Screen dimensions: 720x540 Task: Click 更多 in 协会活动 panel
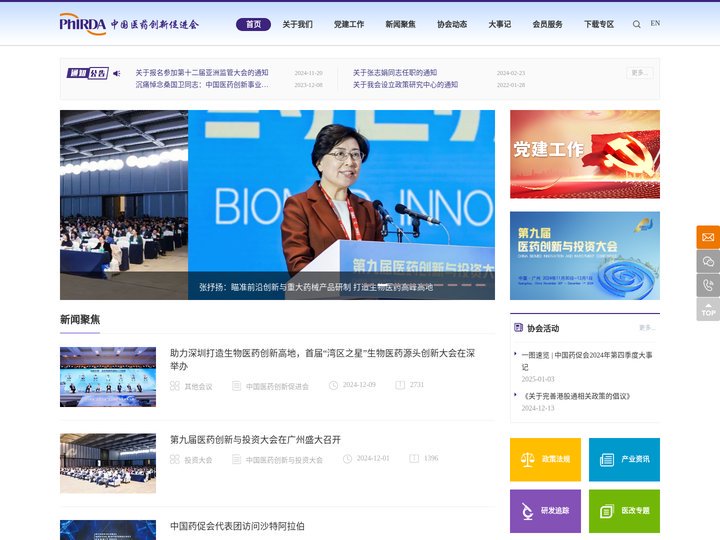[x=647, y=327]
